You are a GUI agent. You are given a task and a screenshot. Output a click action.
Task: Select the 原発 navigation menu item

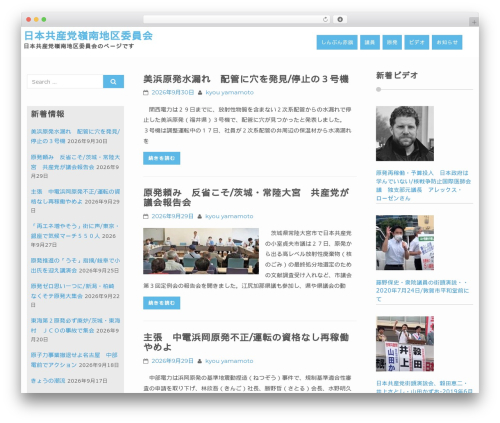(392, 42)
